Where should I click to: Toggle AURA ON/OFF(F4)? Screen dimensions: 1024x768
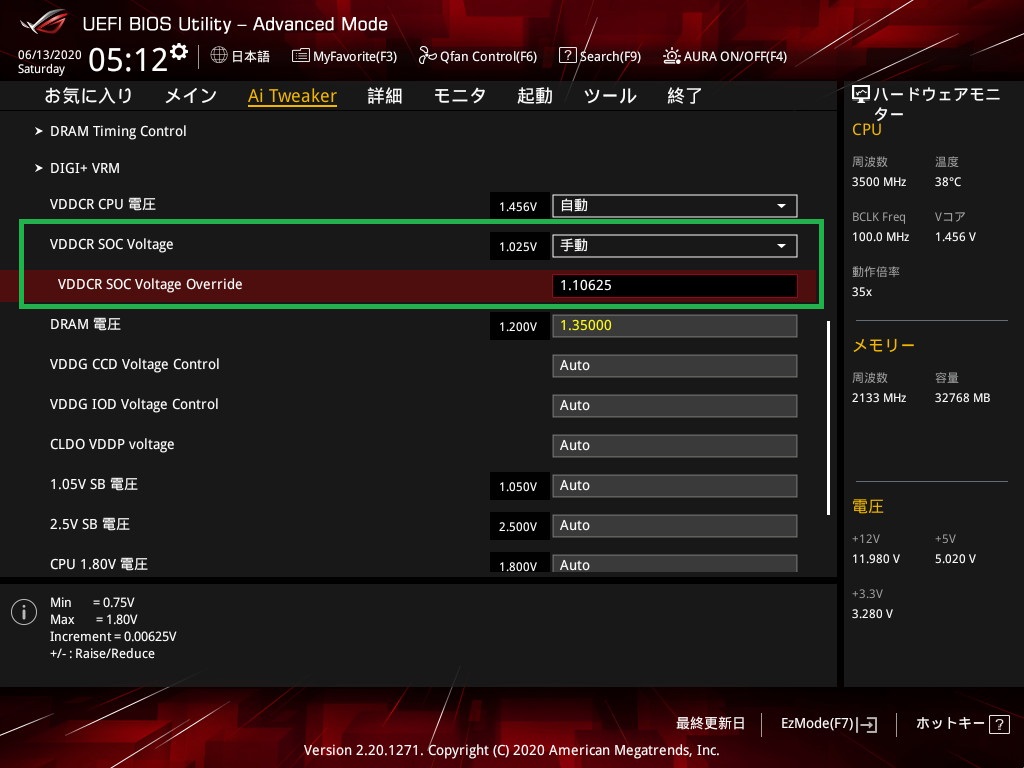pos(725,56)
